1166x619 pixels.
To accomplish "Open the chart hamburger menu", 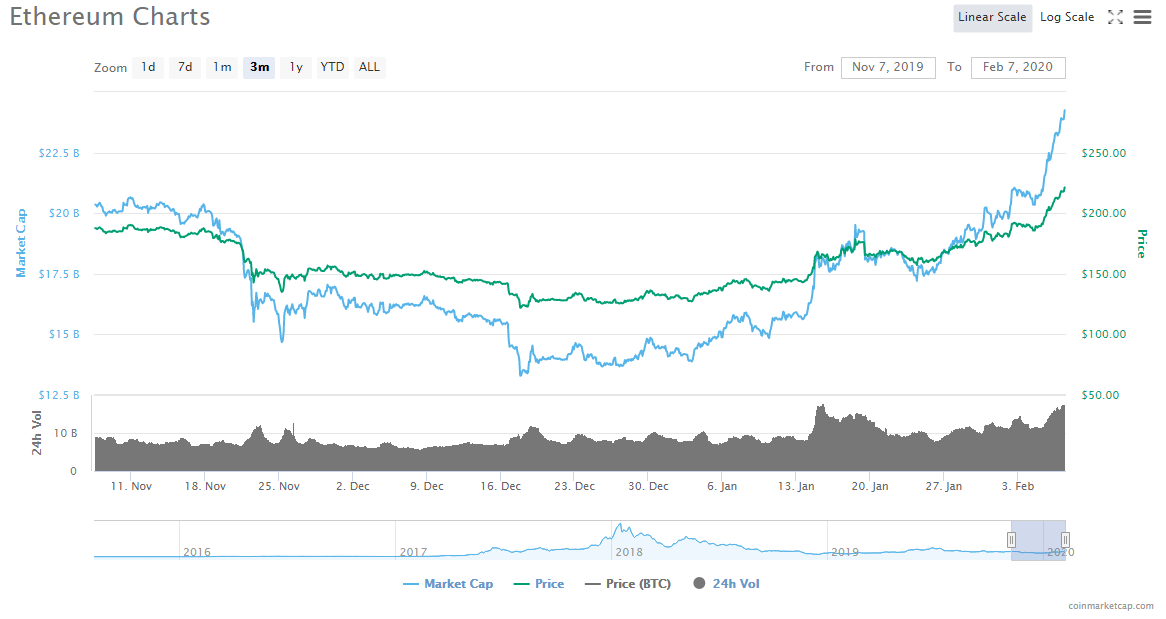I will pos(1142,17).
